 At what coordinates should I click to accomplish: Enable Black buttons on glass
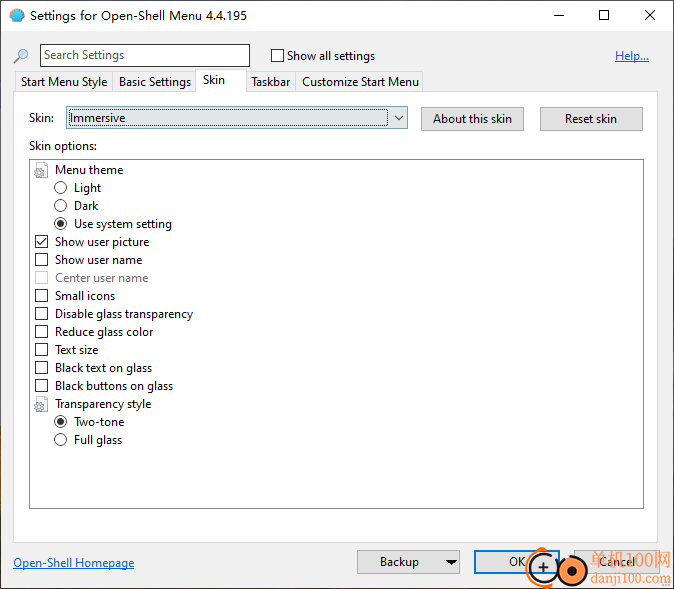(x=42, y=386)
